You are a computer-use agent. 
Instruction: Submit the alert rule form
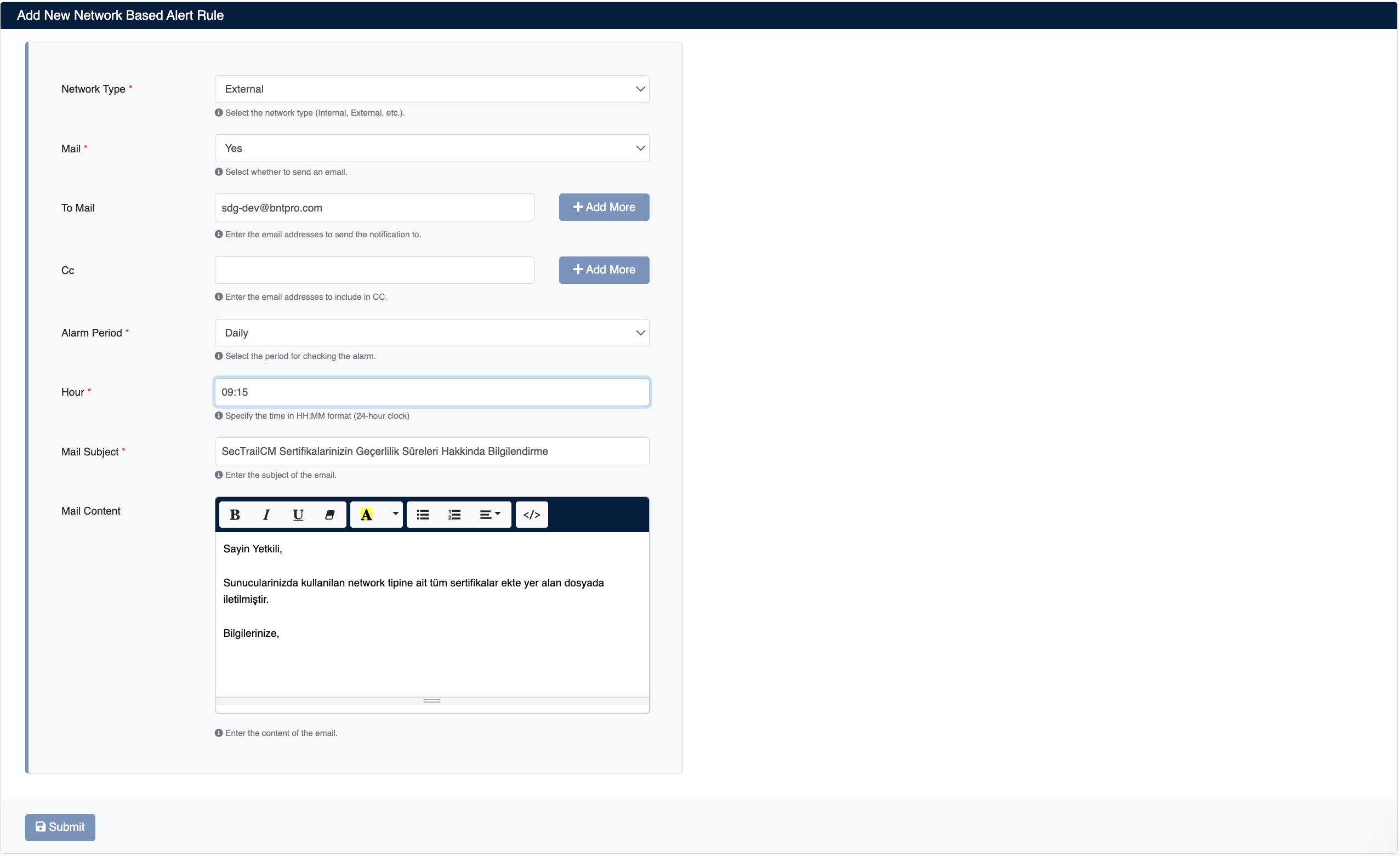tap(60, 827)
